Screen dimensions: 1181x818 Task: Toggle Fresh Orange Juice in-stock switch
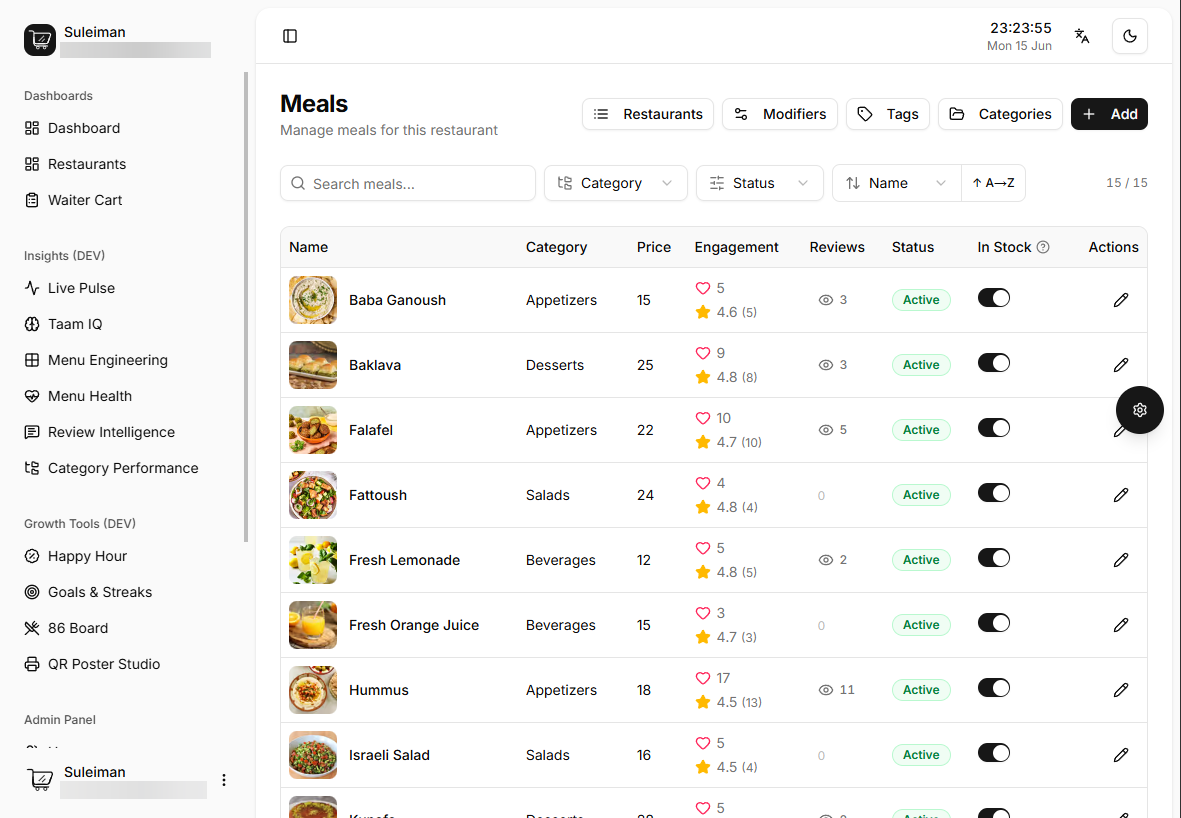click(993, 623)
